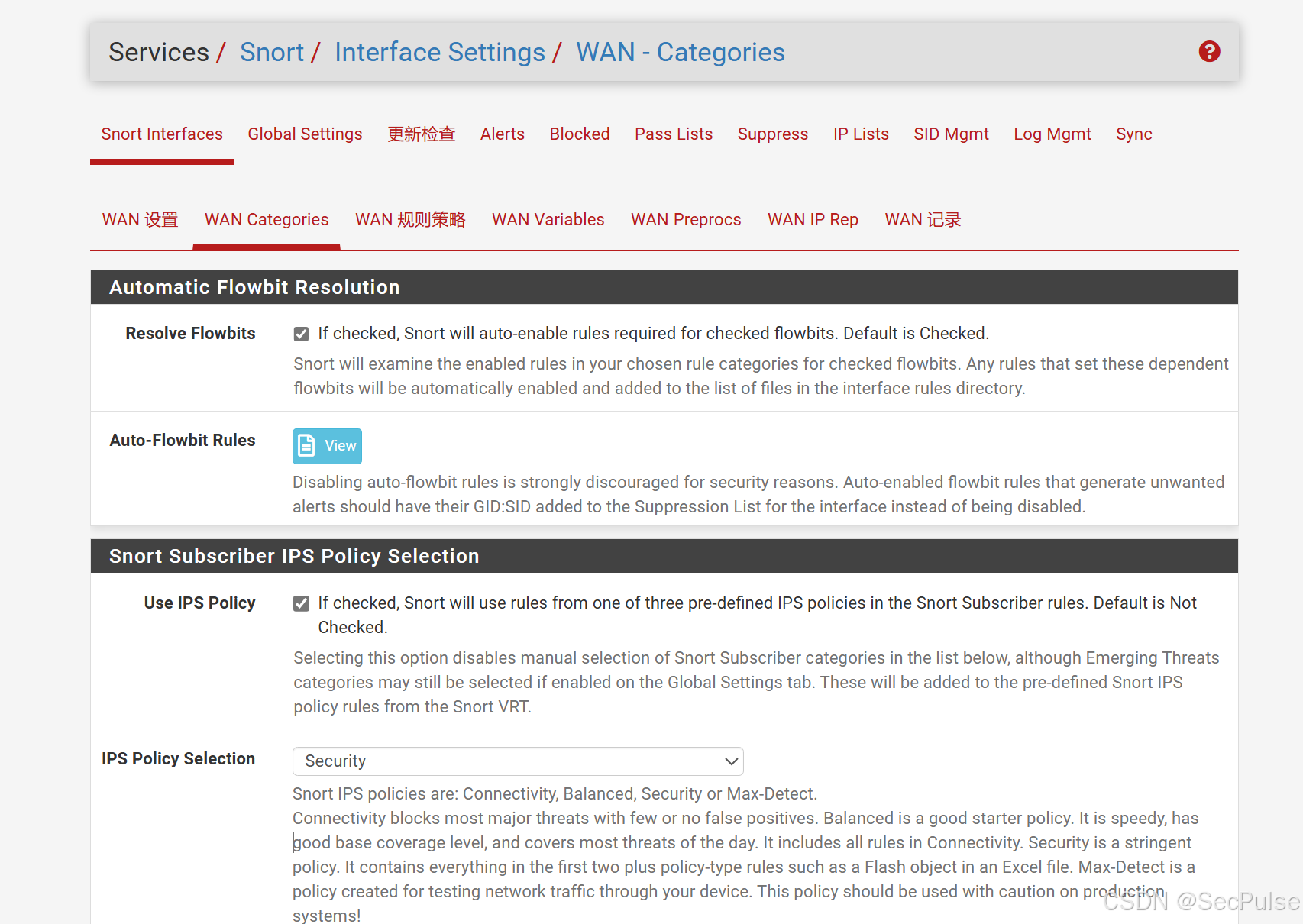Click the View button for Auto-Flowbit Rules

tap(327, 446)
